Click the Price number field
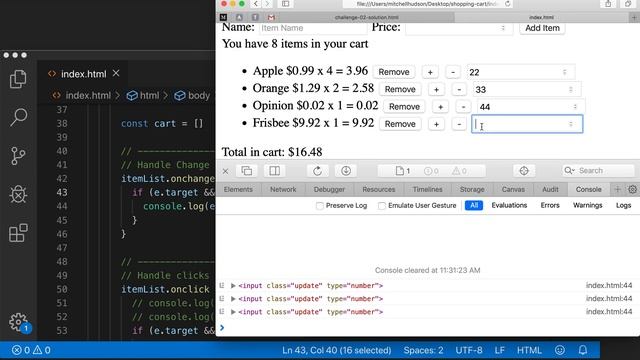640x360 pixels. [x=459, y=28]
